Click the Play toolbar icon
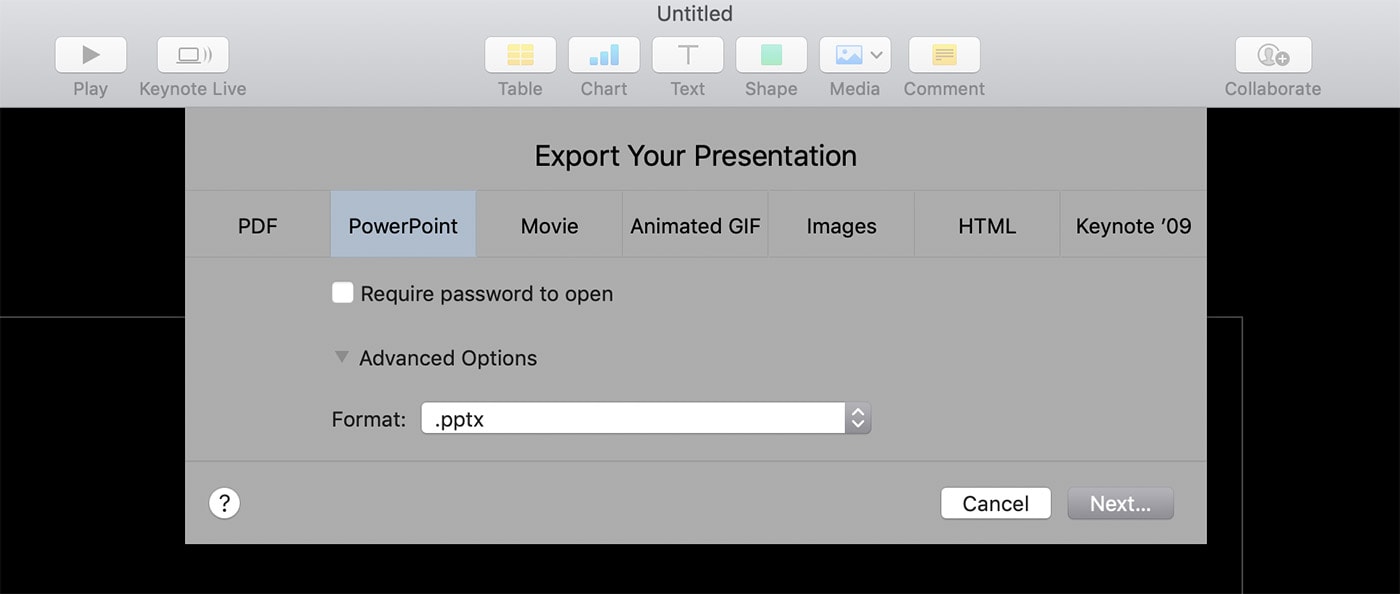 tap(90, 55)
